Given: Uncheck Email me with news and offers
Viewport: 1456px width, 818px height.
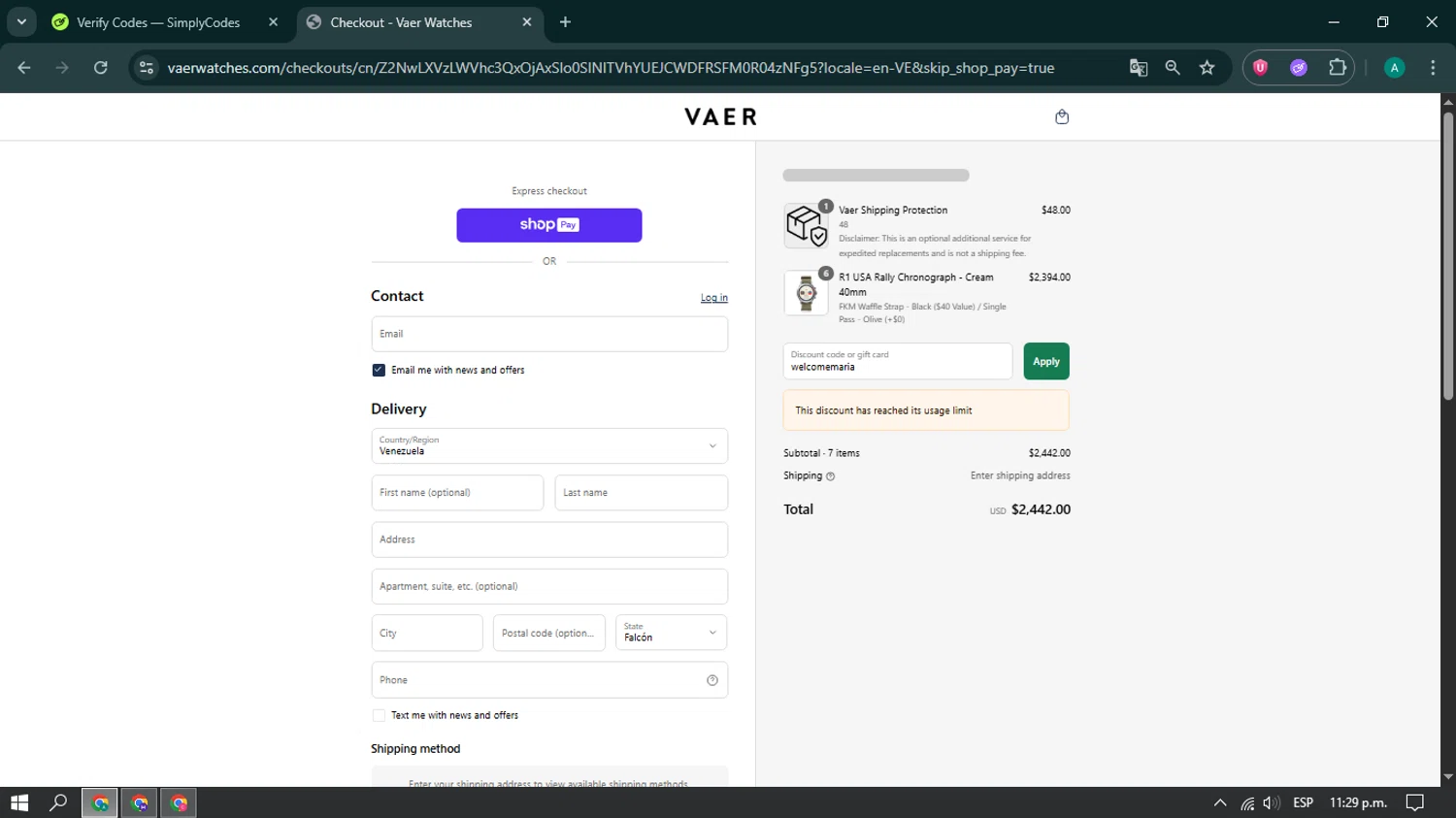Looking at the screenshot, I should [379, 370].
